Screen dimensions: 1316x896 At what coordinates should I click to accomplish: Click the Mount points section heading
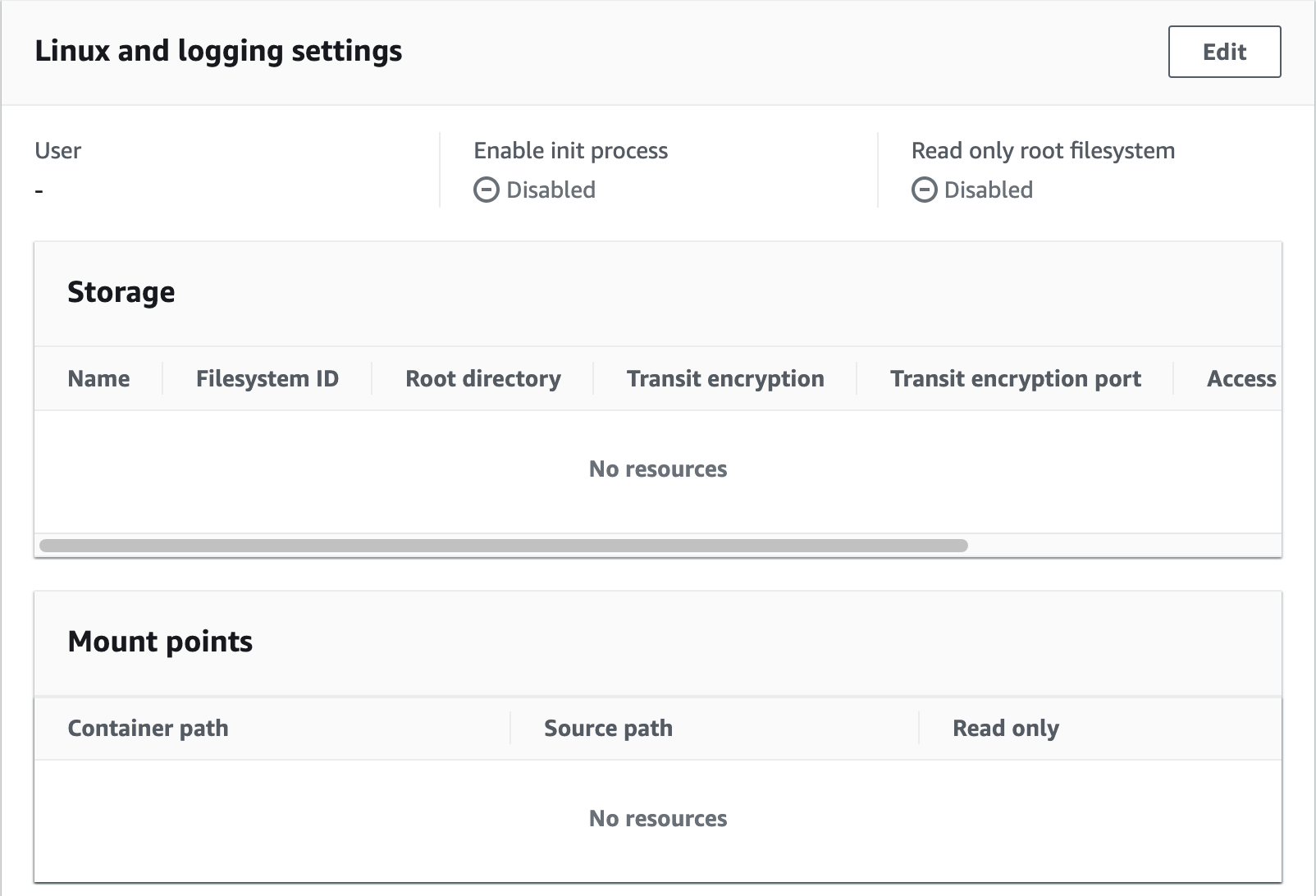(x=160, y=642)
